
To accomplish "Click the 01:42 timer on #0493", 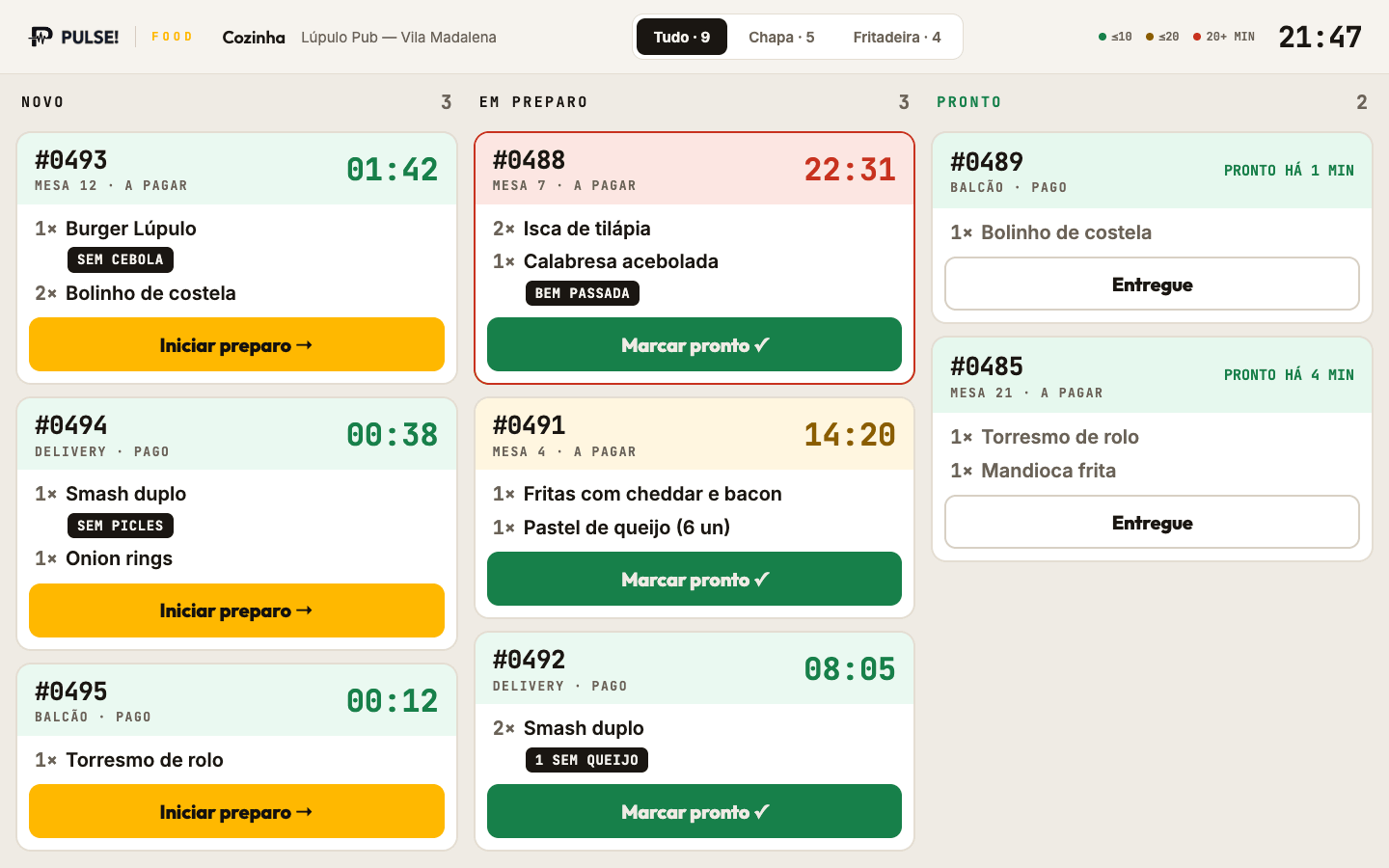I will (392, 170).
